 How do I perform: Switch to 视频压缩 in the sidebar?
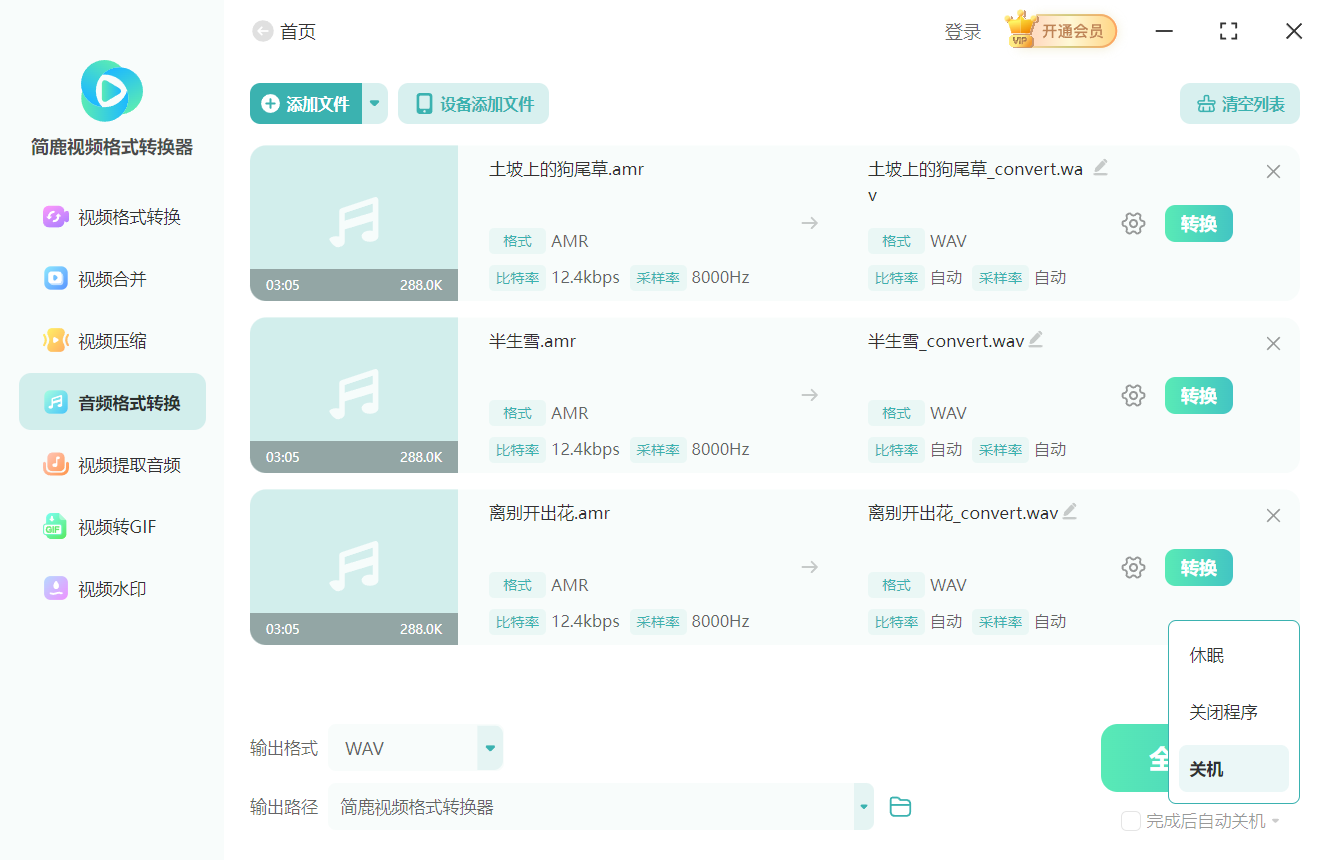click(x=112, y=341)
